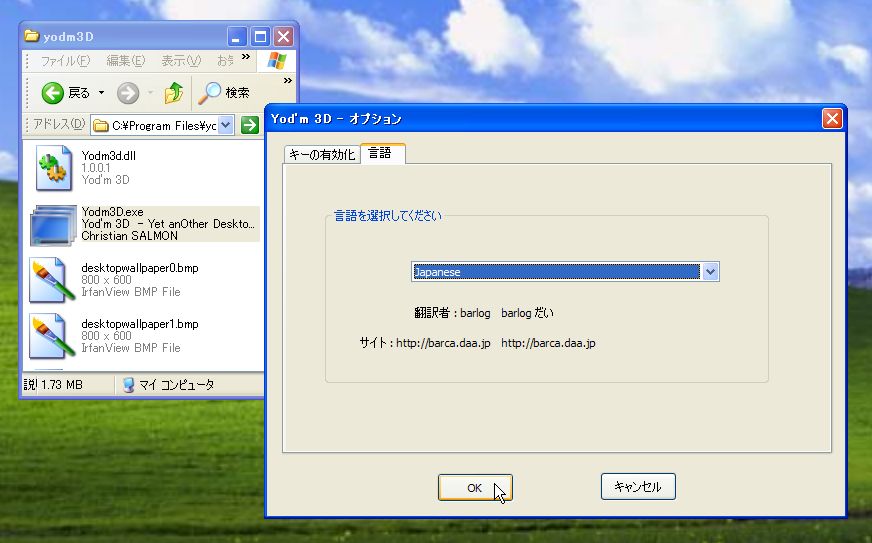Confirm options with the OK button
This screenshot has width=872, height=543.
475,487
